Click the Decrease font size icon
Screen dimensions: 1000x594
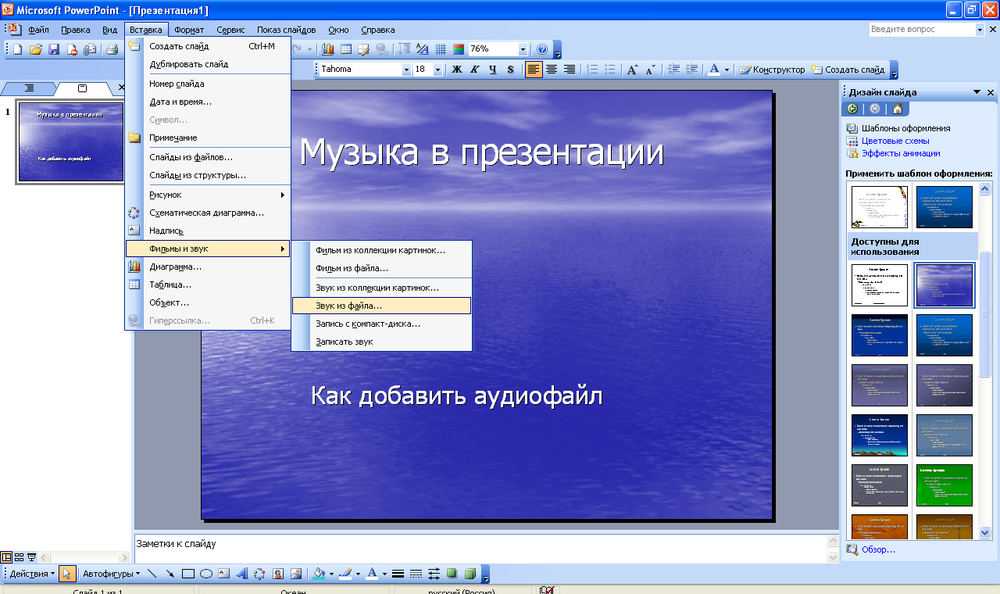[x=650, y=70]
